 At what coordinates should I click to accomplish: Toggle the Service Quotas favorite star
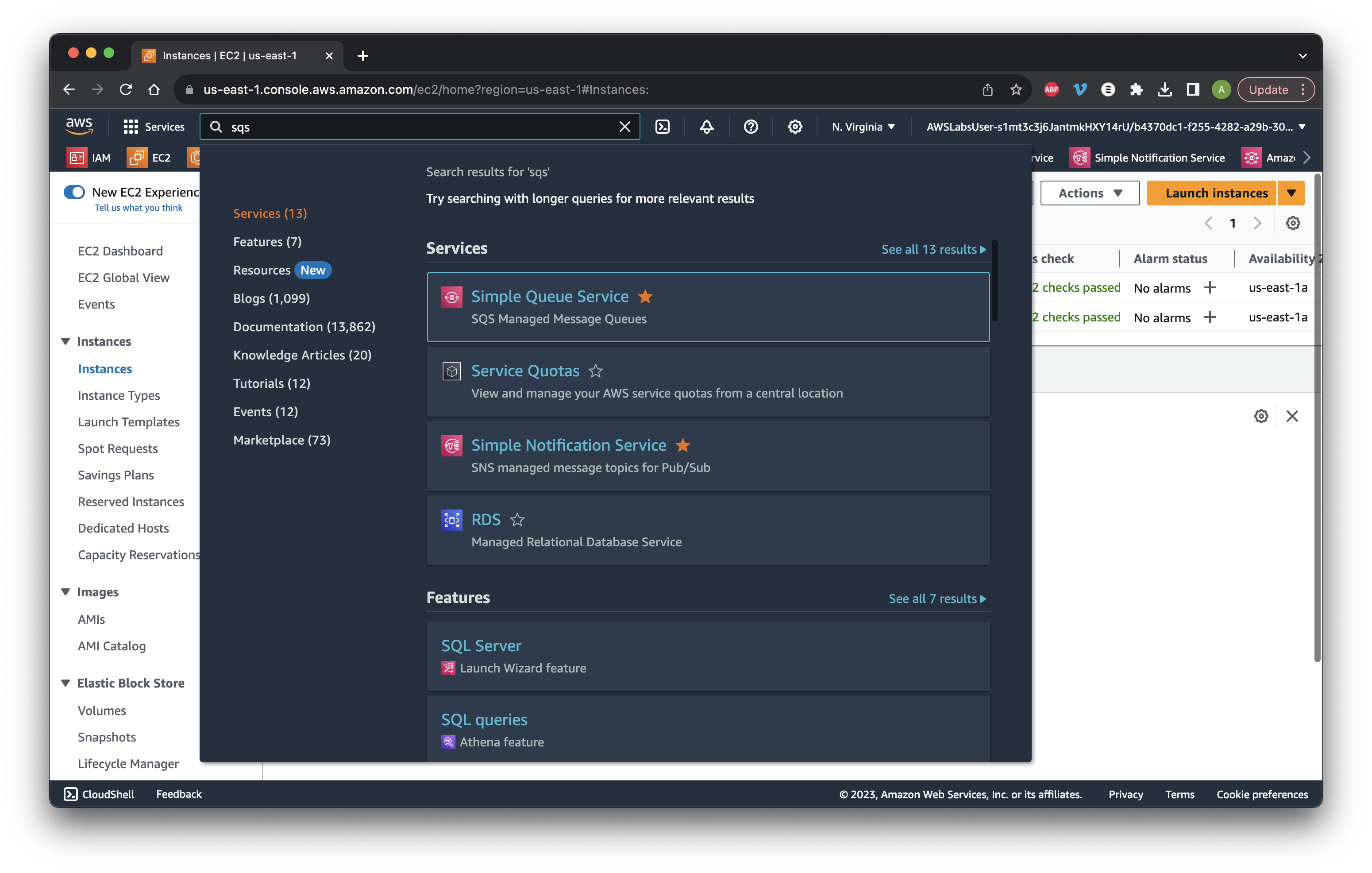[595, 371]
